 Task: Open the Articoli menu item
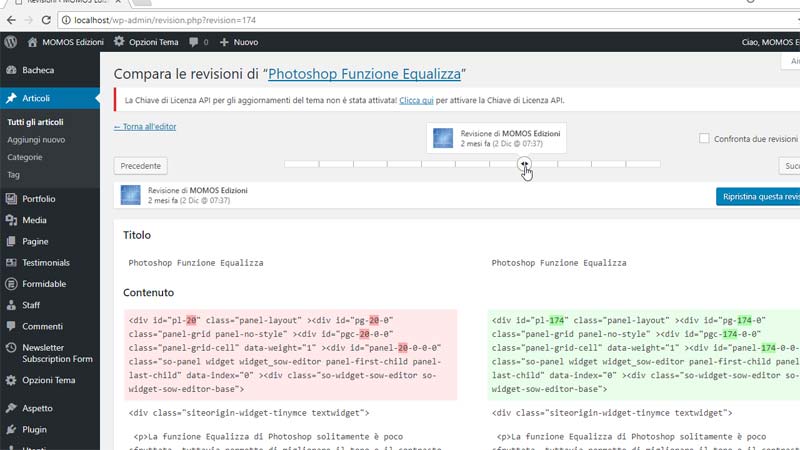tap(50, 98)
